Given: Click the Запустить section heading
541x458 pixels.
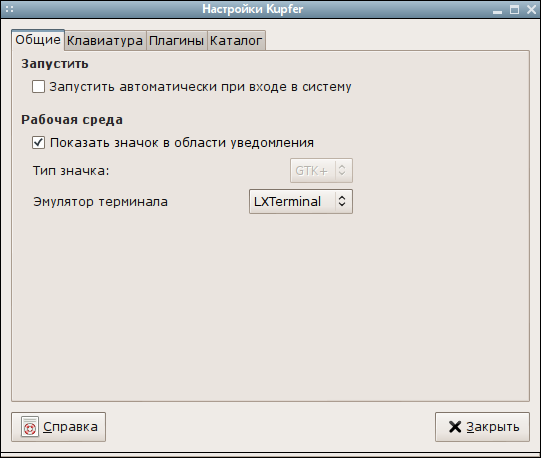Looking at the screenshot, I should (55, 64).
